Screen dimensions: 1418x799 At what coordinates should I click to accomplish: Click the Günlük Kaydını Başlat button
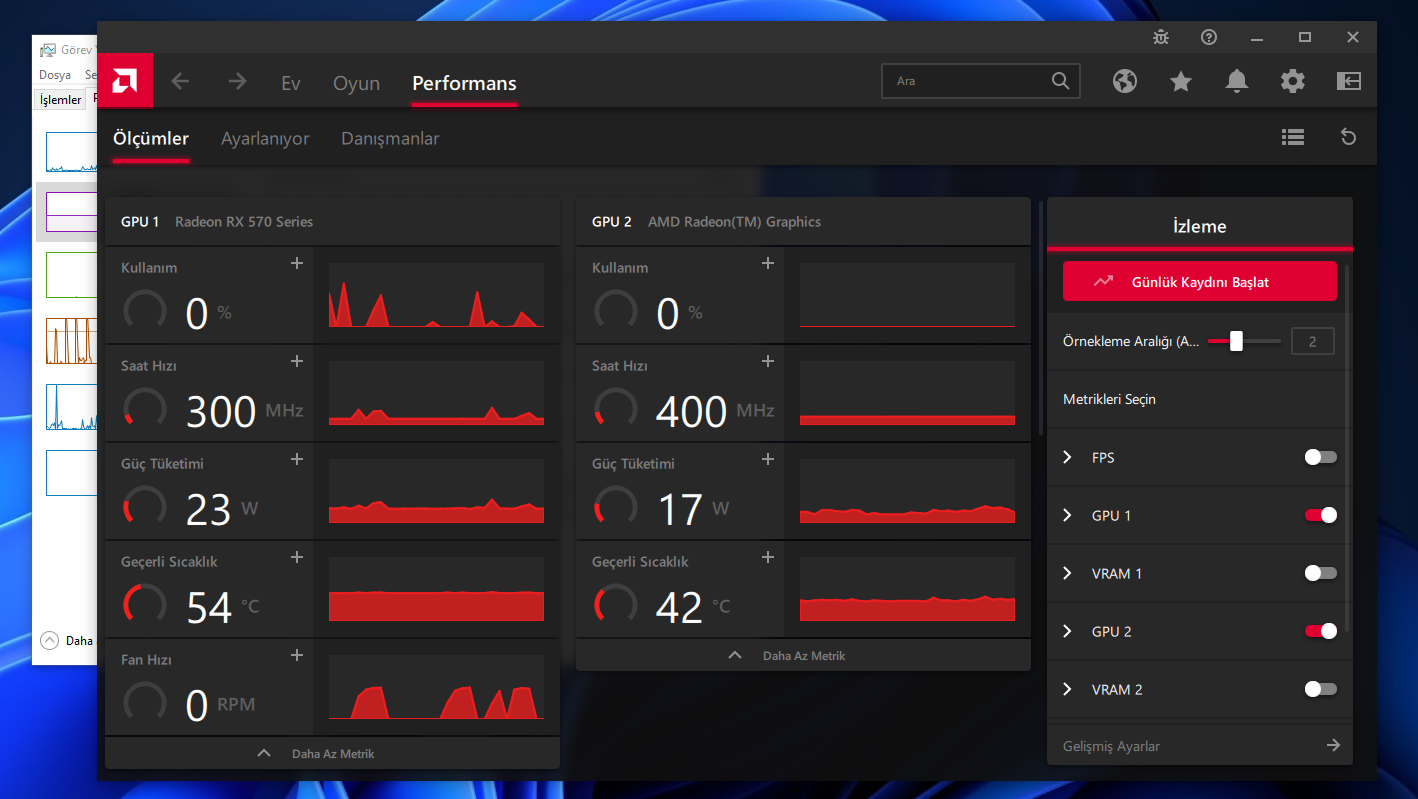1200,281
